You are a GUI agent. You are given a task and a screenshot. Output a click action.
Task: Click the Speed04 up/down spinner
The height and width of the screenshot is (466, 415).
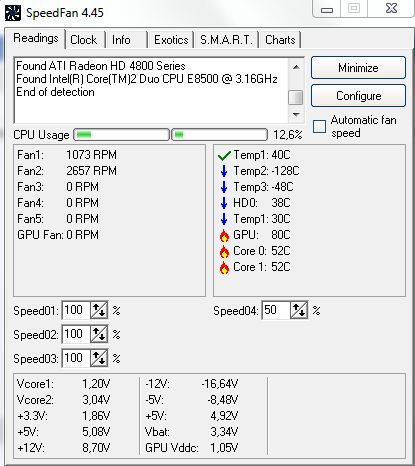(x=299, y=310)
